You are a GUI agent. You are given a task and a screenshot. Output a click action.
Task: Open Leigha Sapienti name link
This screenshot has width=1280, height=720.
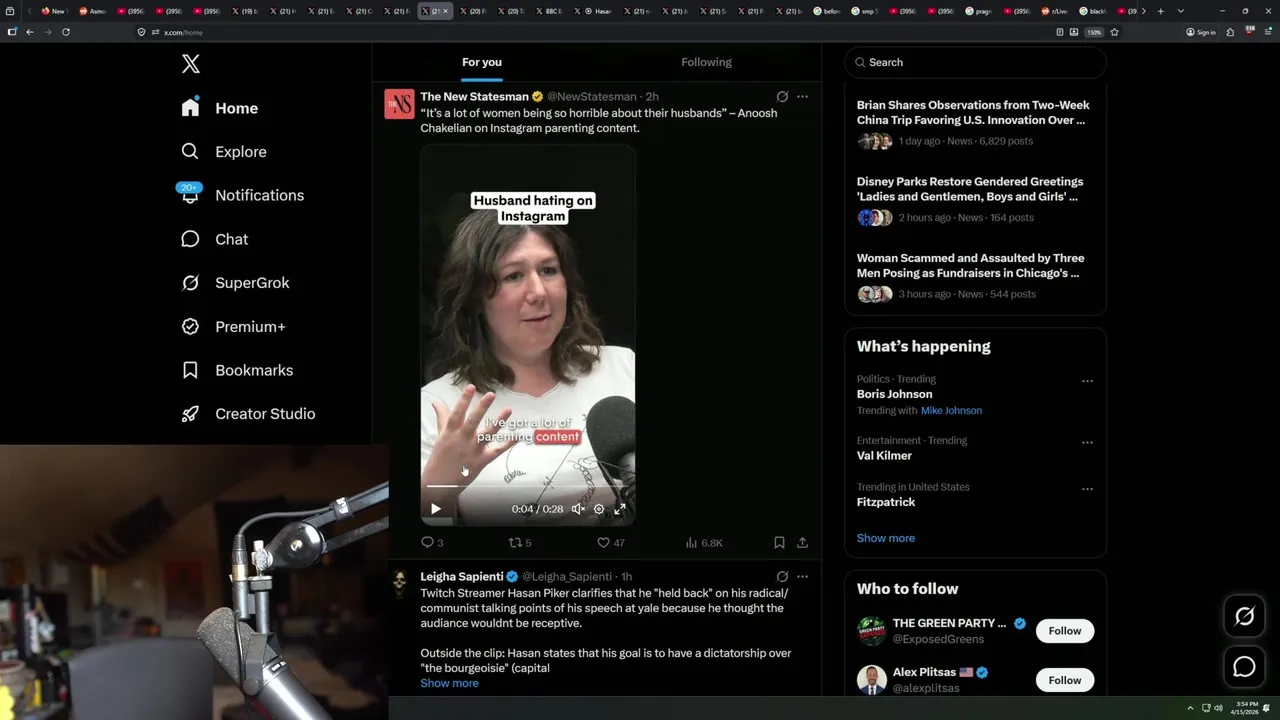[x=461, y=577]
